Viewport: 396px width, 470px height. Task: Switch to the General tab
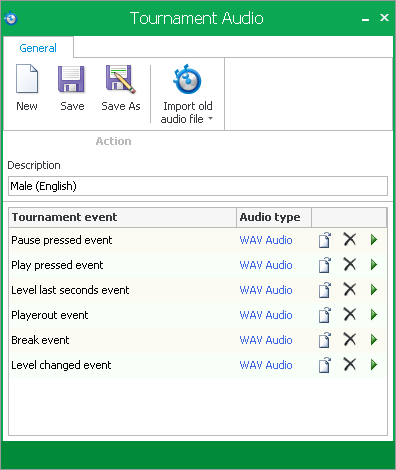click(38, 48)
